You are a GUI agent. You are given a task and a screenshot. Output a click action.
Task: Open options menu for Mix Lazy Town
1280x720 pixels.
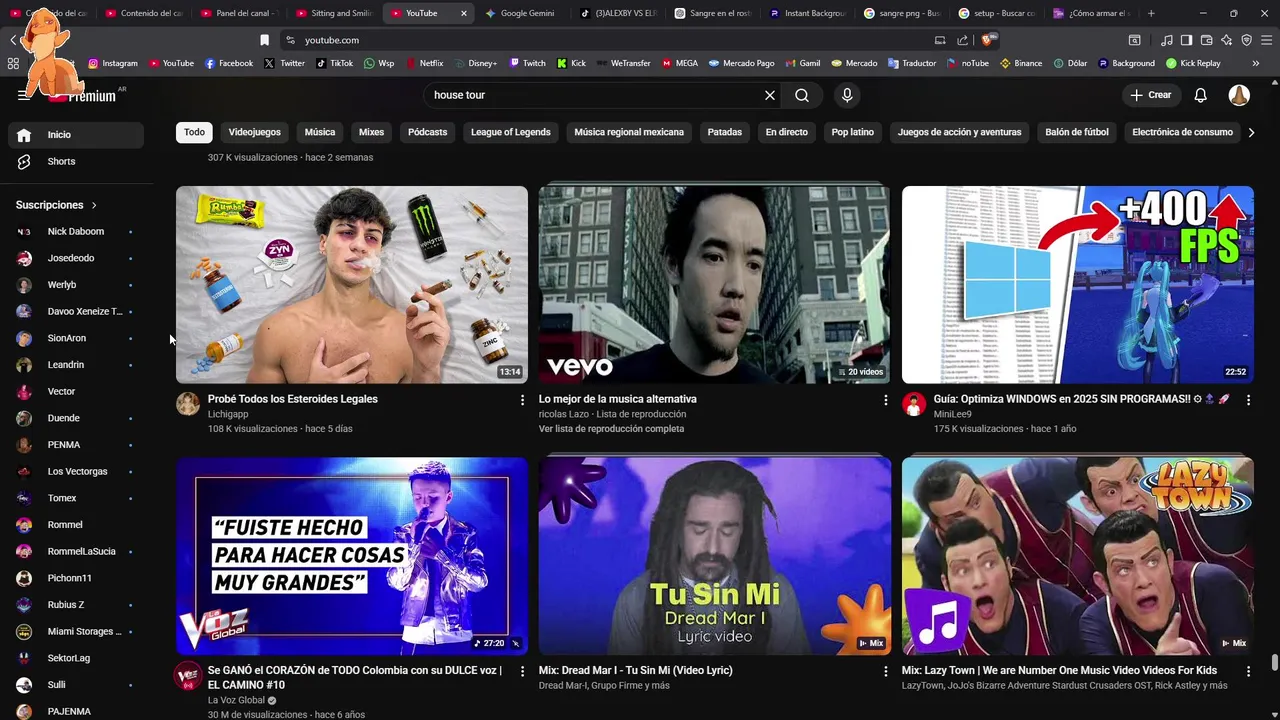pos(1248,671)
